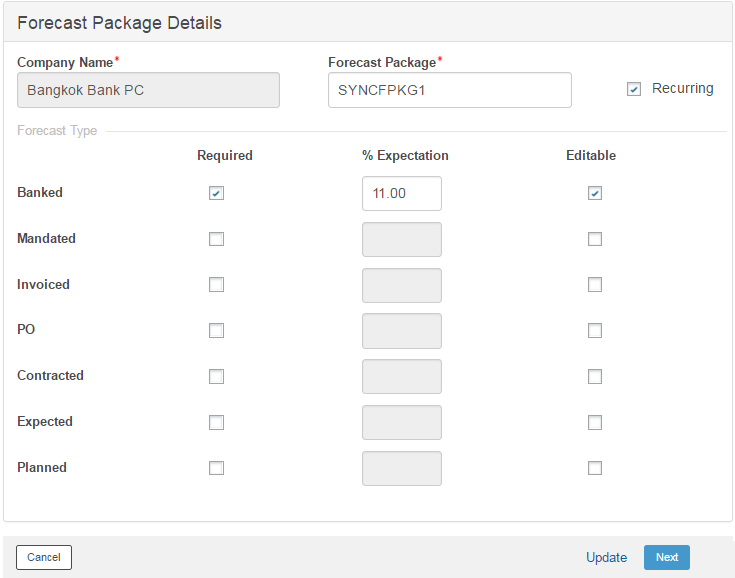Click the Cancel button

(44, 557)
